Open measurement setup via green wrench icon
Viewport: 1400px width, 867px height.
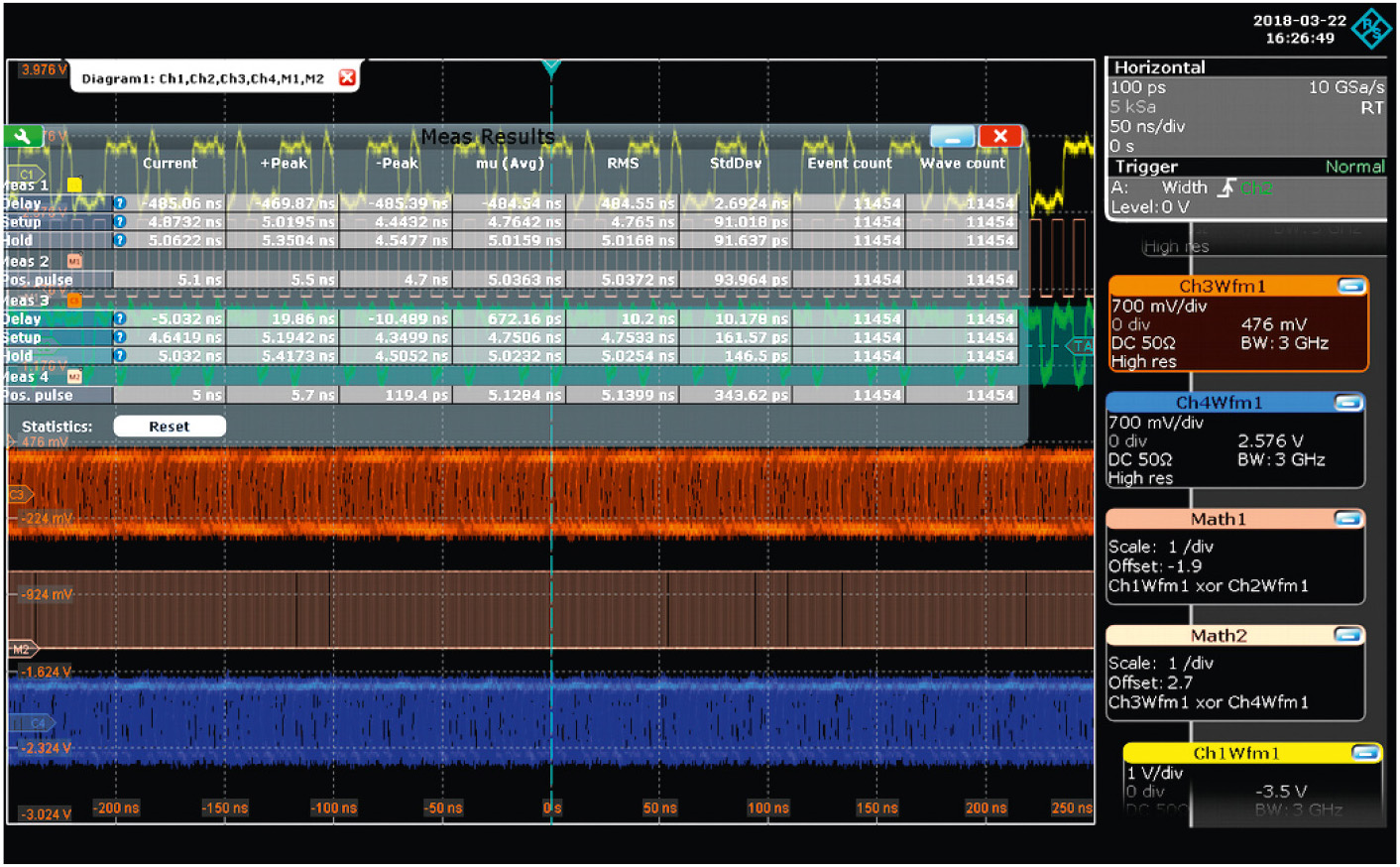tap(22, 137)
